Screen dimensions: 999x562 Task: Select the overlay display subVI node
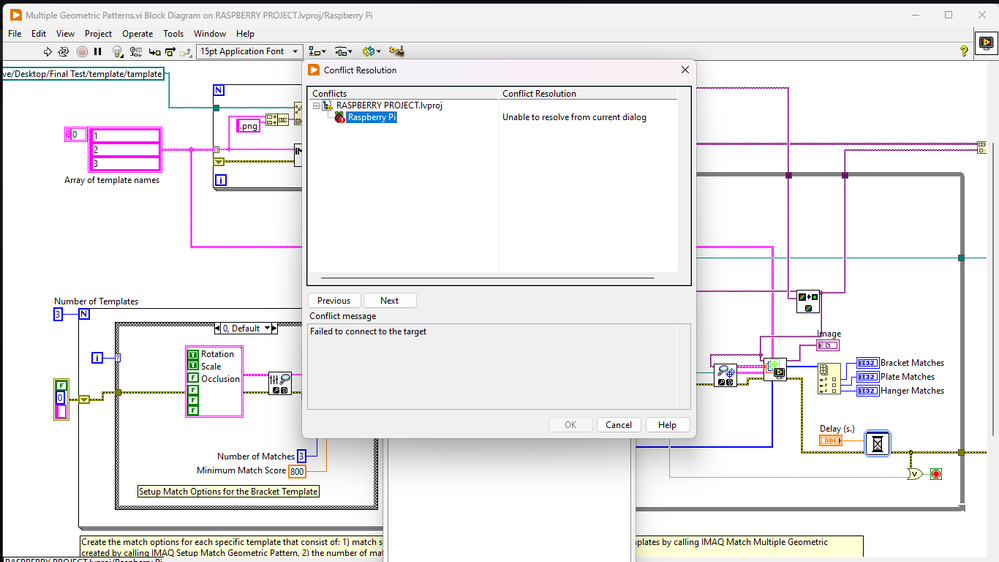775,370
